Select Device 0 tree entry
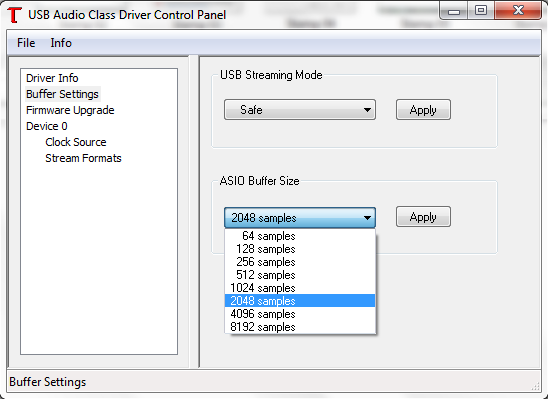The width and height of the screenshot is (548, 399). click(47, 126)
